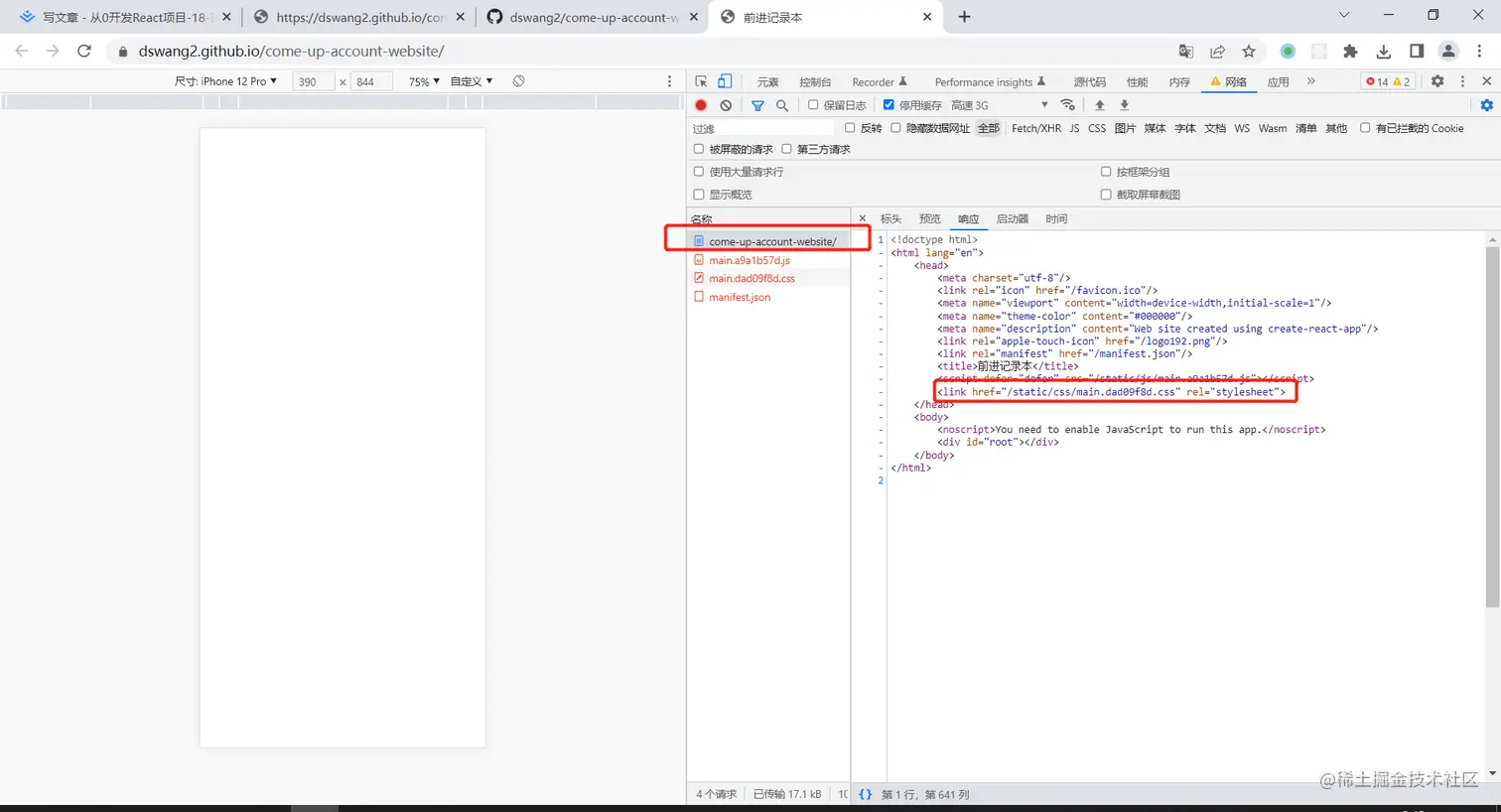1501x812 pixels.
Task: Toggle the network filter funnel icon
Action: click(757, 105)
